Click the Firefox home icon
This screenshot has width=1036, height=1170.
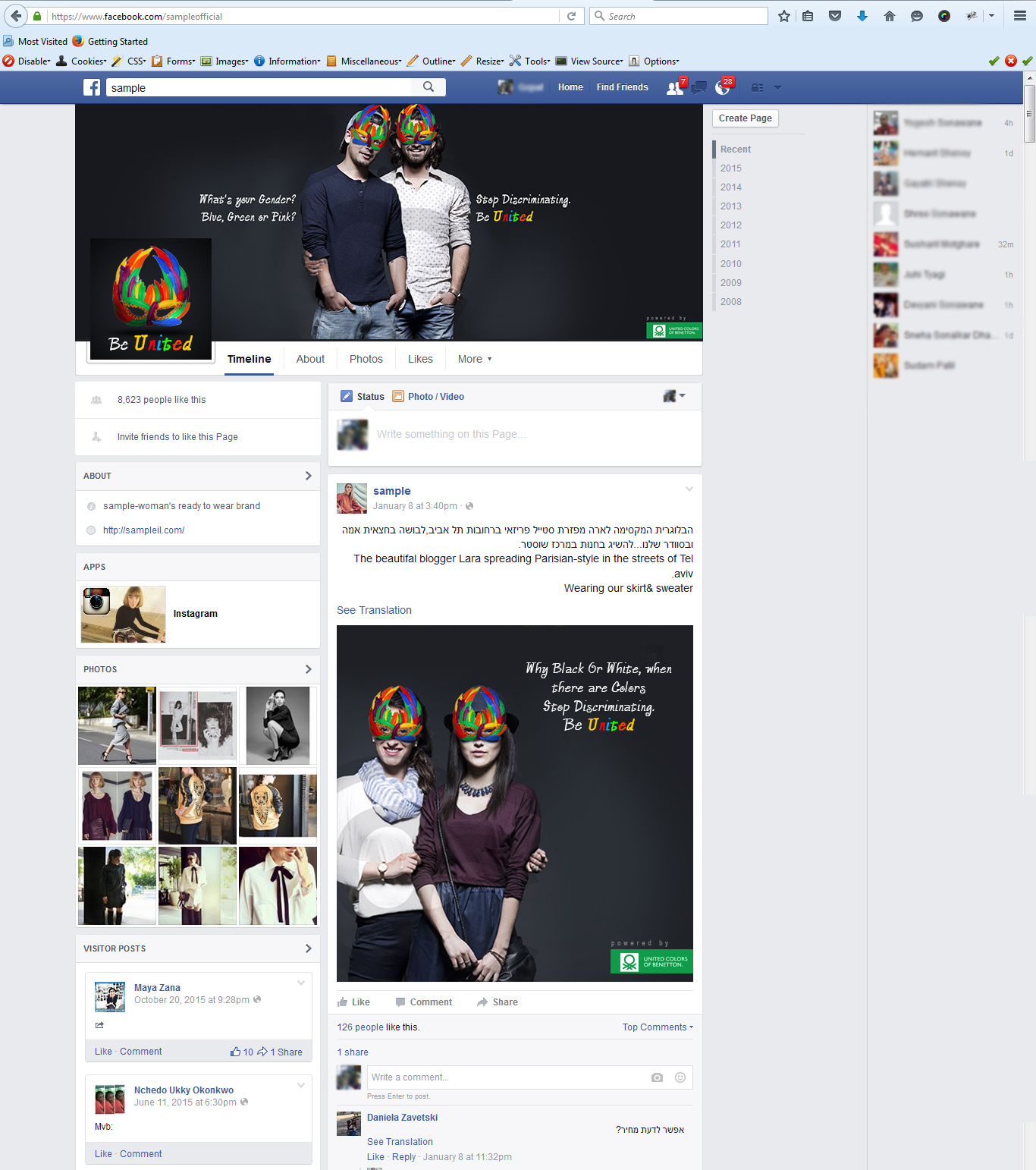click(890, 16)
